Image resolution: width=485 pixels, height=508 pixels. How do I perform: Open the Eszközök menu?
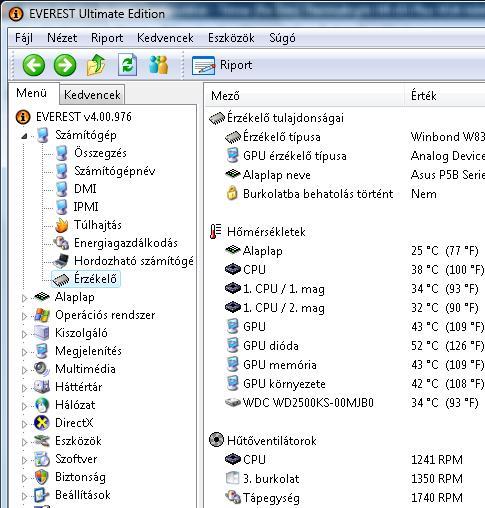click(231, 38)
